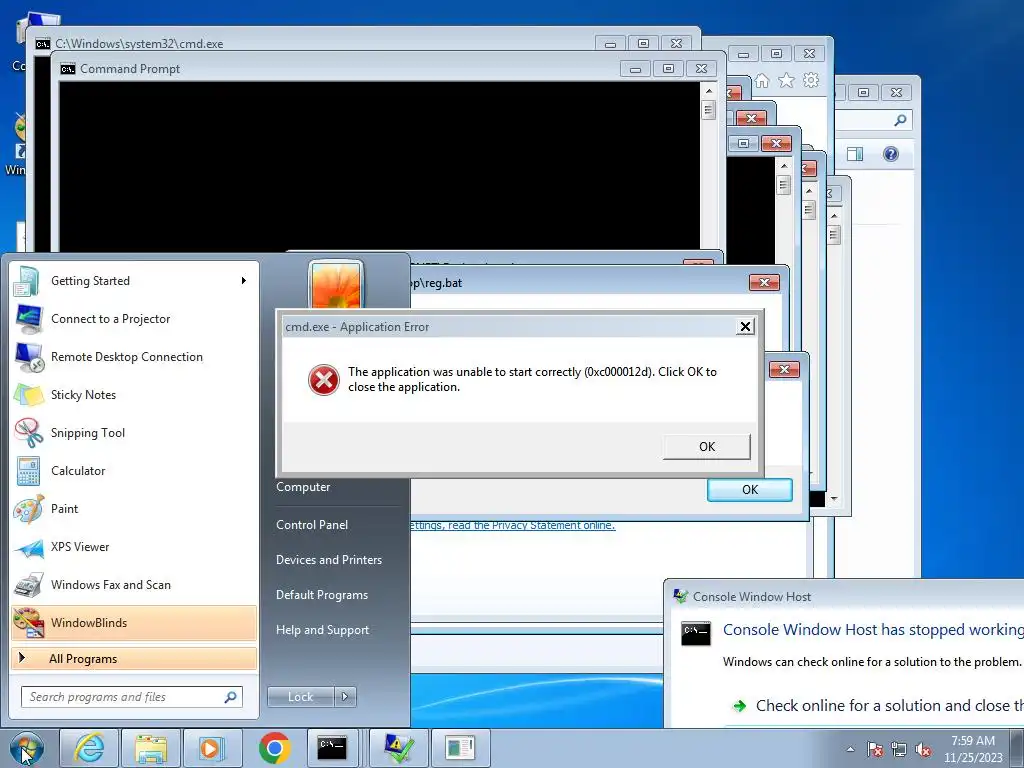Click the WindowBlinds icon in Start menu
Screen dimensions: 1024x768
[29, 622]
